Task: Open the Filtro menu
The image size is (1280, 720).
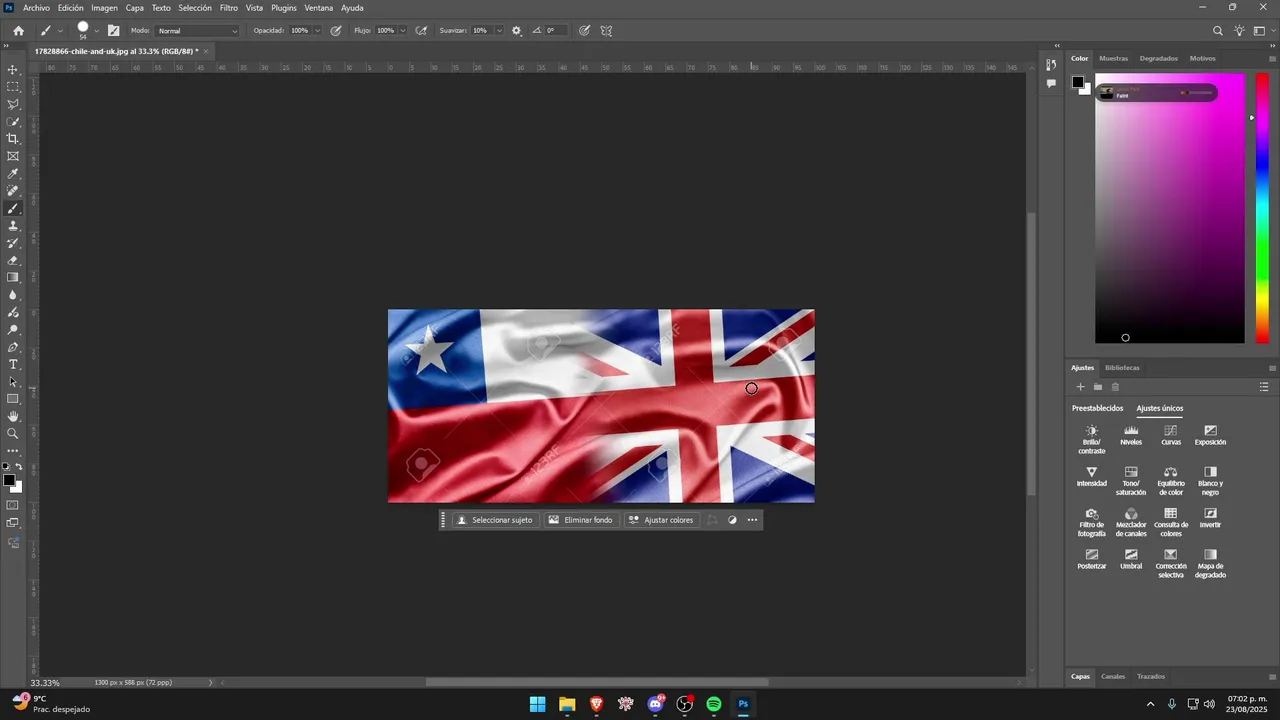Action: pyautogui.click(x=229, y=8)
